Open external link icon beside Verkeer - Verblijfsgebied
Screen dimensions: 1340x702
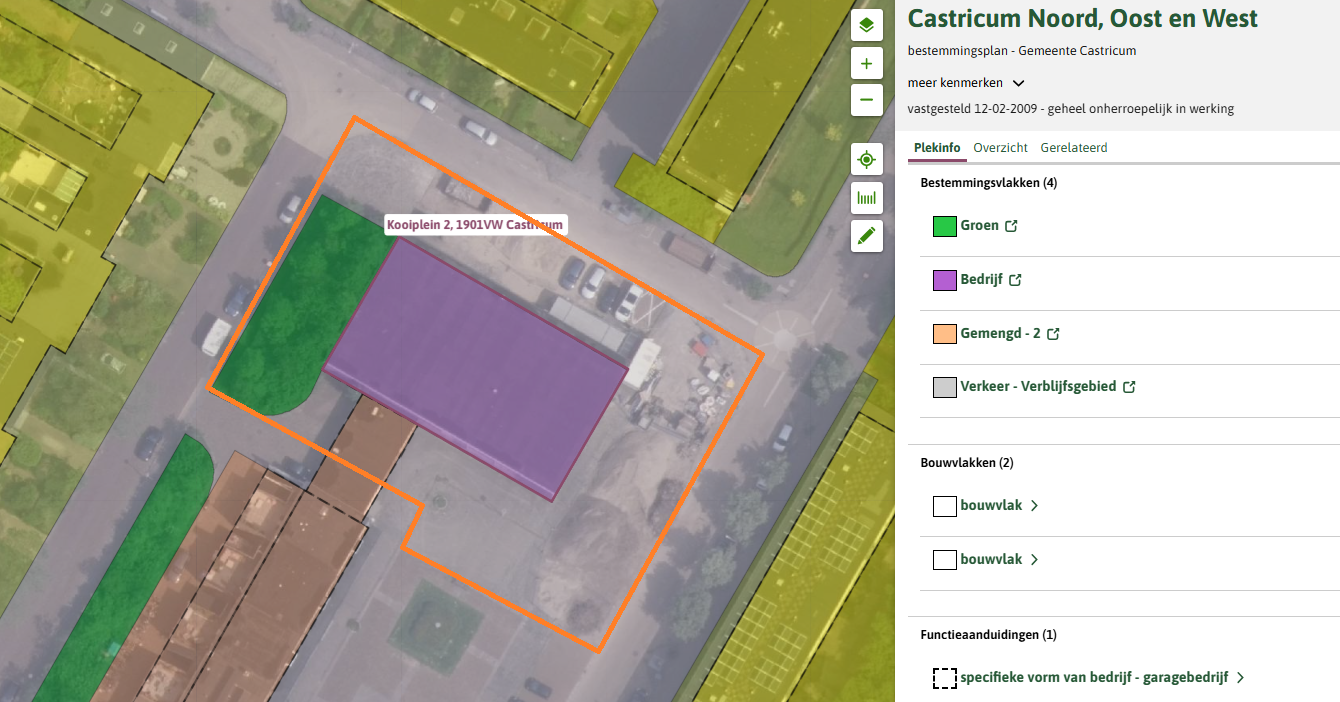1129,387
